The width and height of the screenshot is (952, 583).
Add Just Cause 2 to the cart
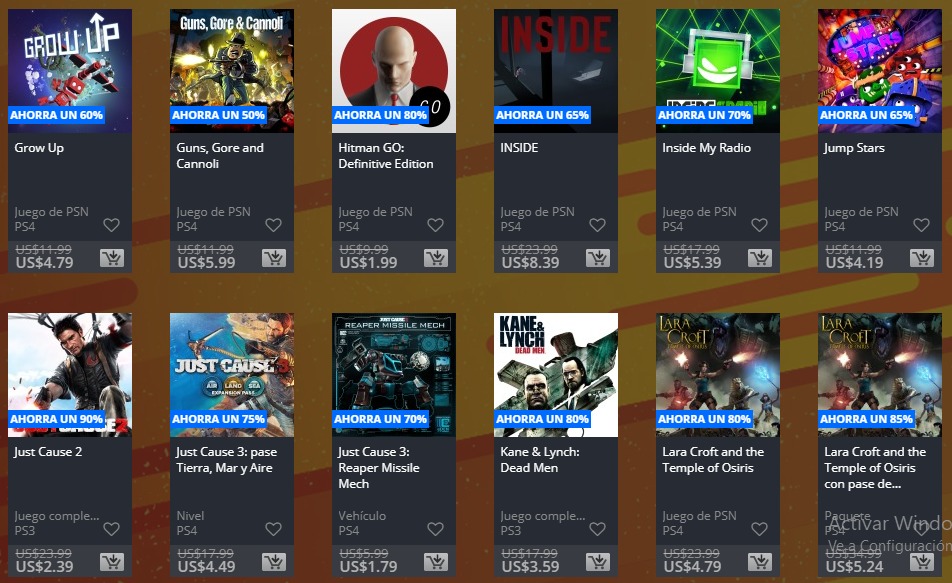[112, 562]
